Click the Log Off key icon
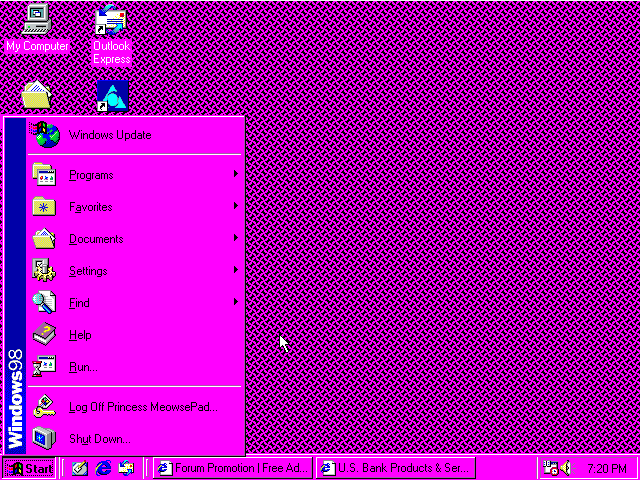This screenshot has height=480, width=640. tap(44, 407)
